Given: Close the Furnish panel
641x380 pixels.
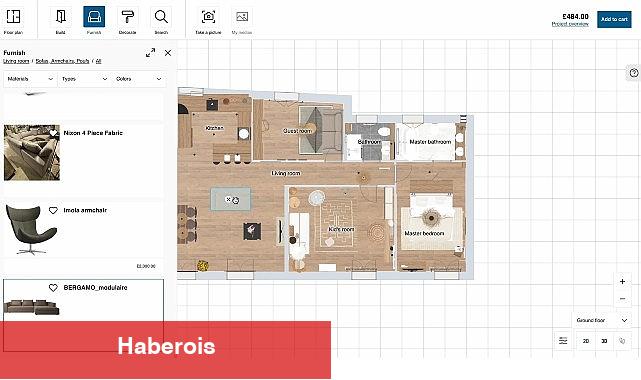Looking at the screenshot, I should pos(168,53).
